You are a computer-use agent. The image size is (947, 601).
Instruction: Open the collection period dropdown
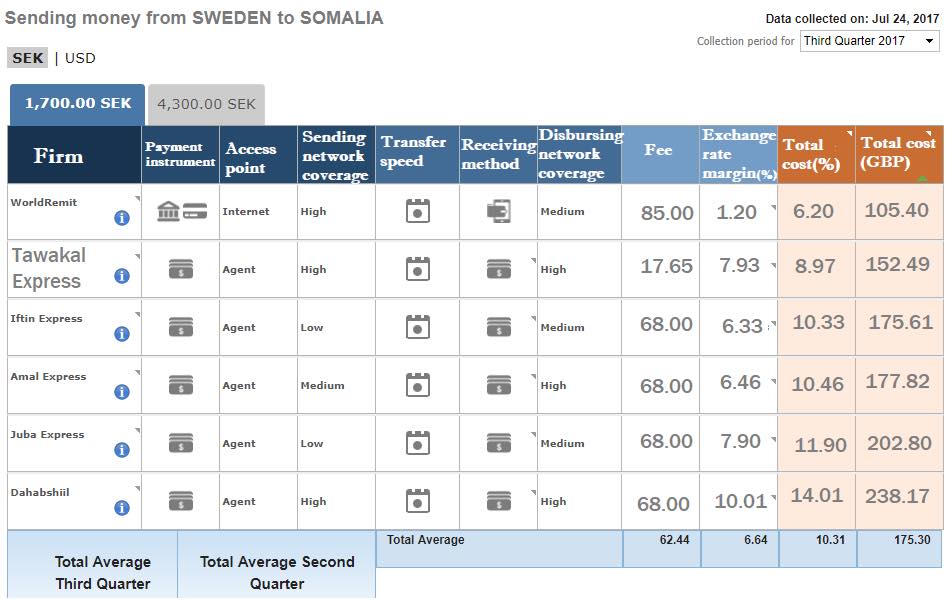[x=869, y=41]
